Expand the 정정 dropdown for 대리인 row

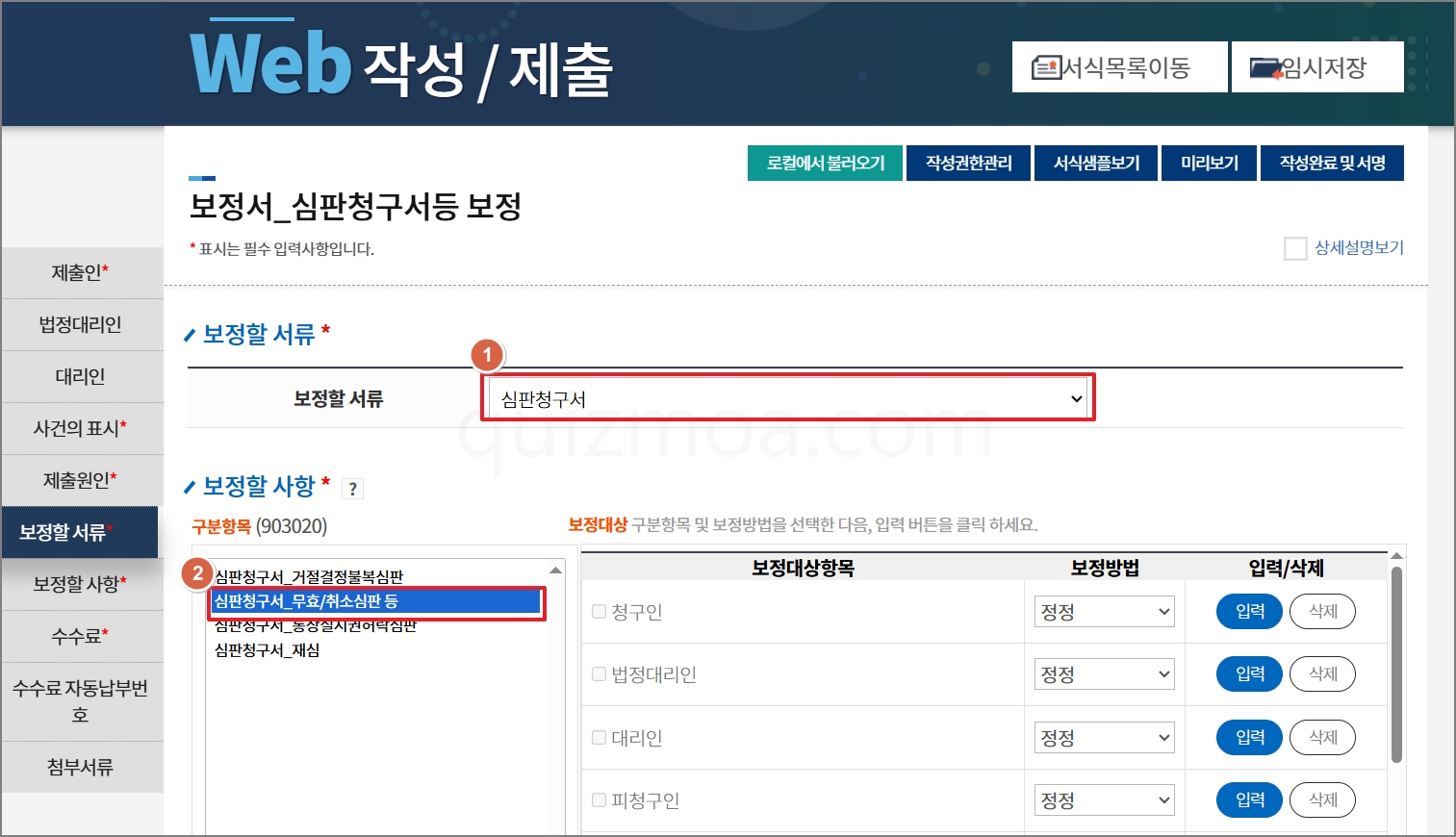pyautogui.click(x=1105, y=738)
